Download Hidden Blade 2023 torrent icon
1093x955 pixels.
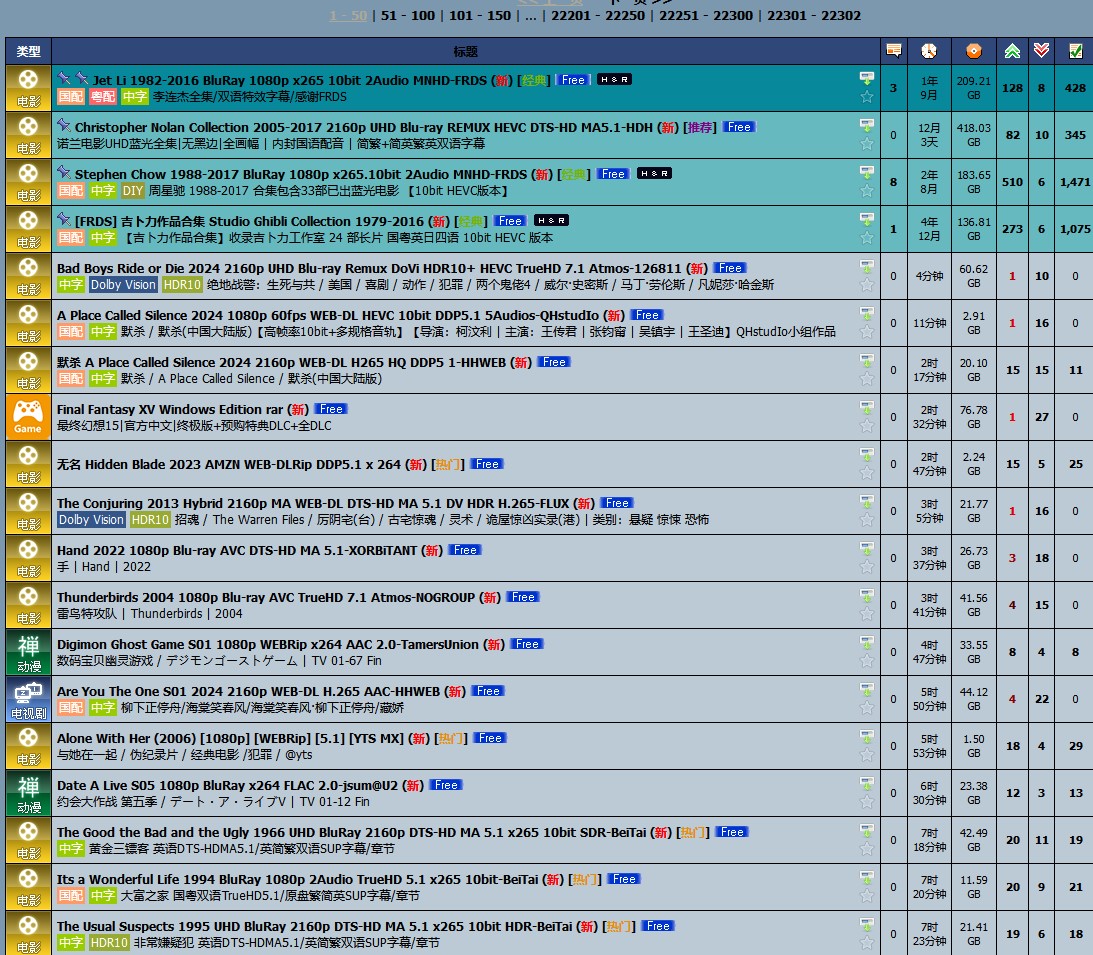866,454
